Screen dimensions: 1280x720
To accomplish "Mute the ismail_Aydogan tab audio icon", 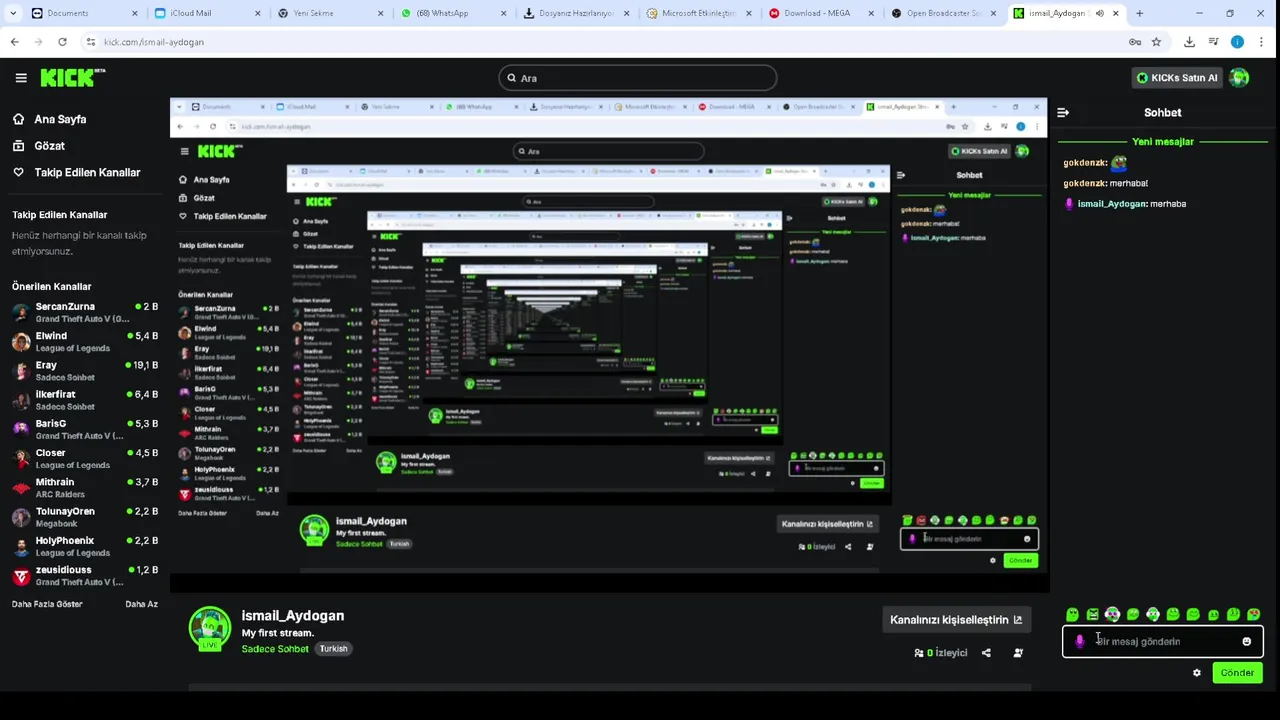I will (1100, 14).
